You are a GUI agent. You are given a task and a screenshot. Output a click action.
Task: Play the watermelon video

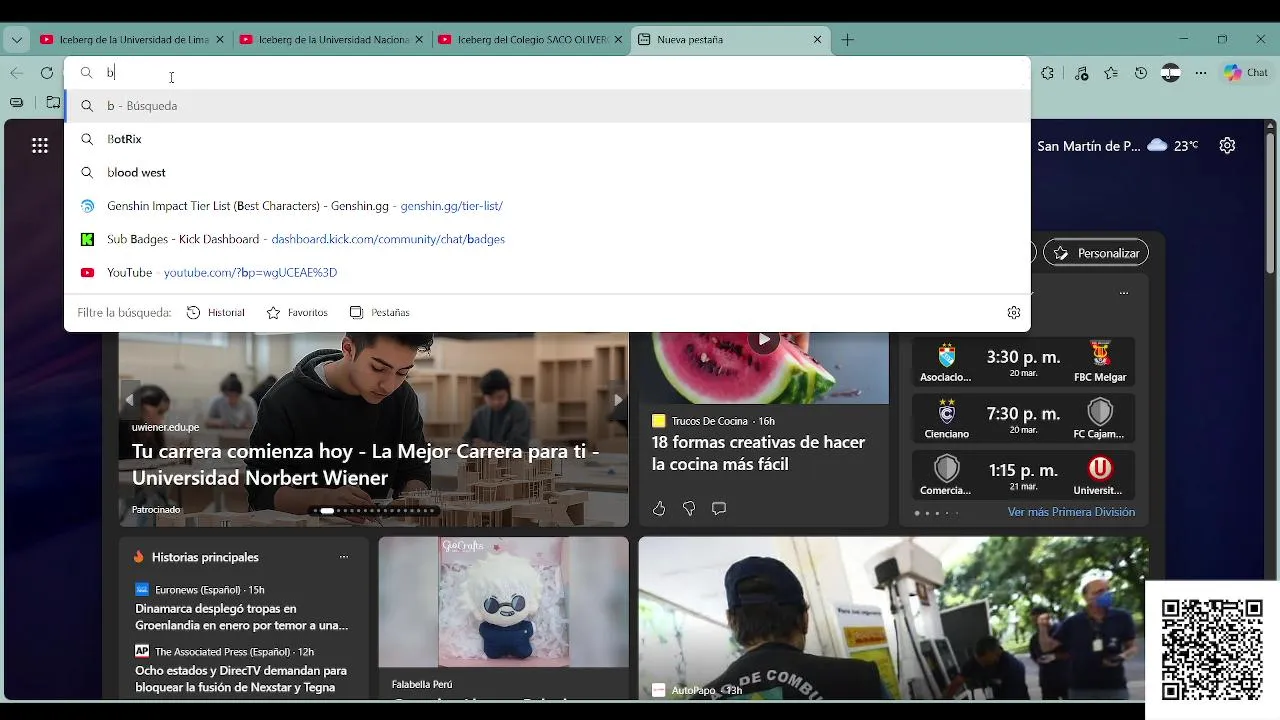764,340
